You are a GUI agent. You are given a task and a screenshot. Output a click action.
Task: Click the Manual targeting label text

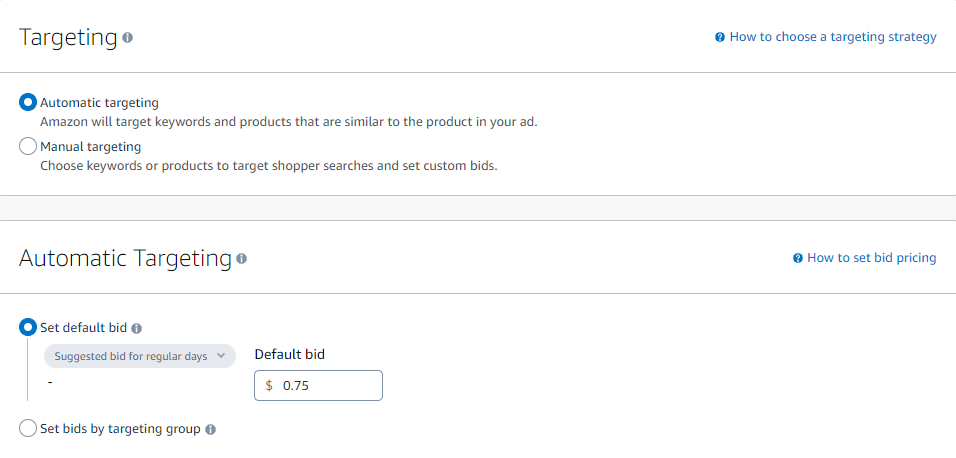(90, 147)
